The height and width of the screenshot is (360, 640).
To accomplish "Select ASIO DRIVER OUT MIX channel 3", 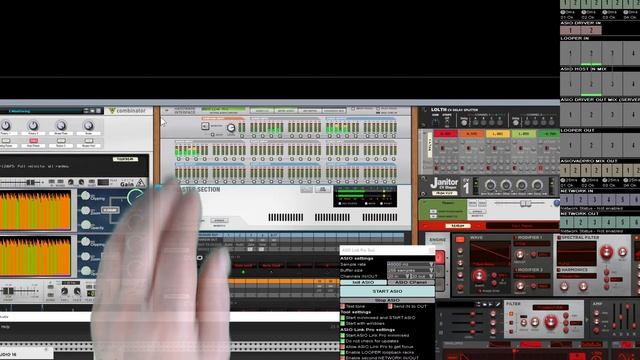I will (612, 115).
